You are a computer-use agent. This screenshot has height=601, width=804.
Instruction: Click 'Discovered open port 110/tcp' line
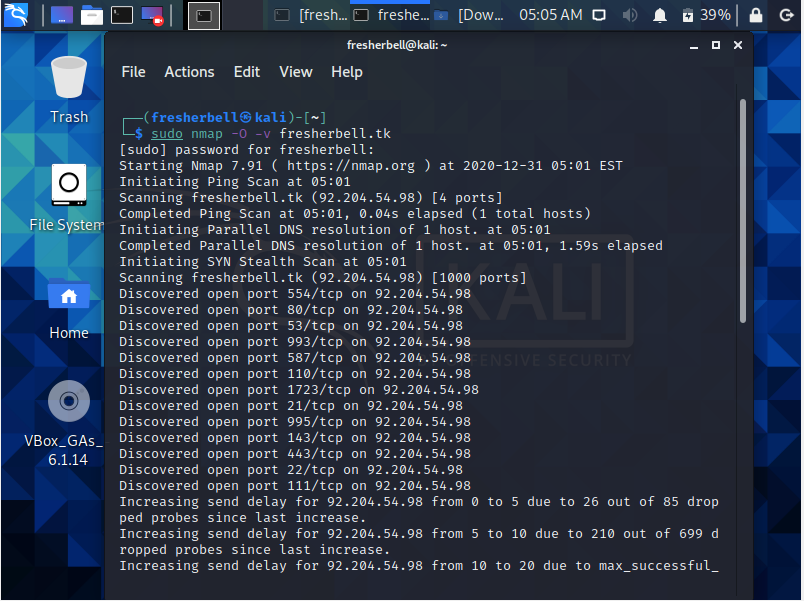click(295, 373)
